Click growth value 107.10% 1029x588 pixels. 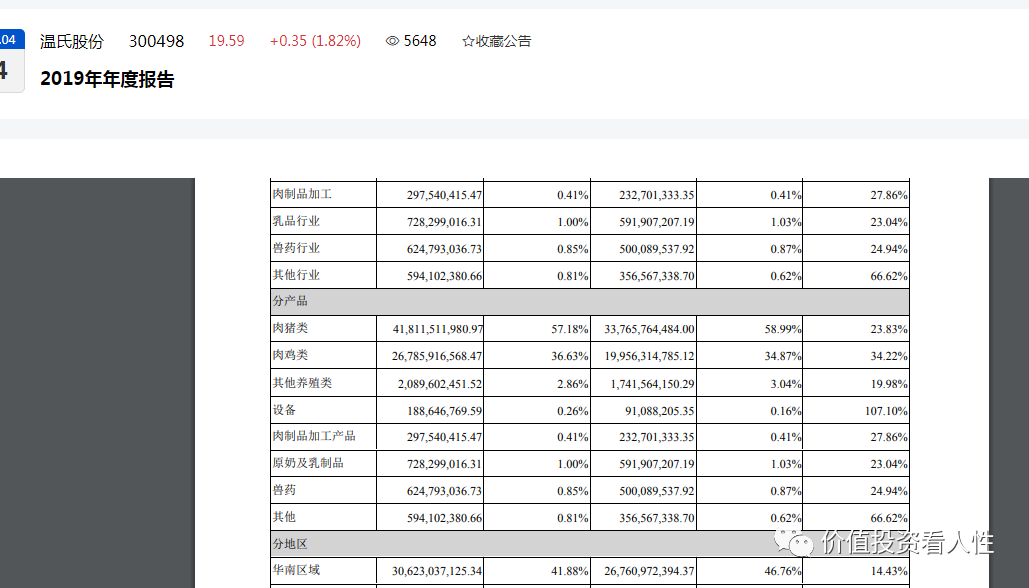point(887,411)
